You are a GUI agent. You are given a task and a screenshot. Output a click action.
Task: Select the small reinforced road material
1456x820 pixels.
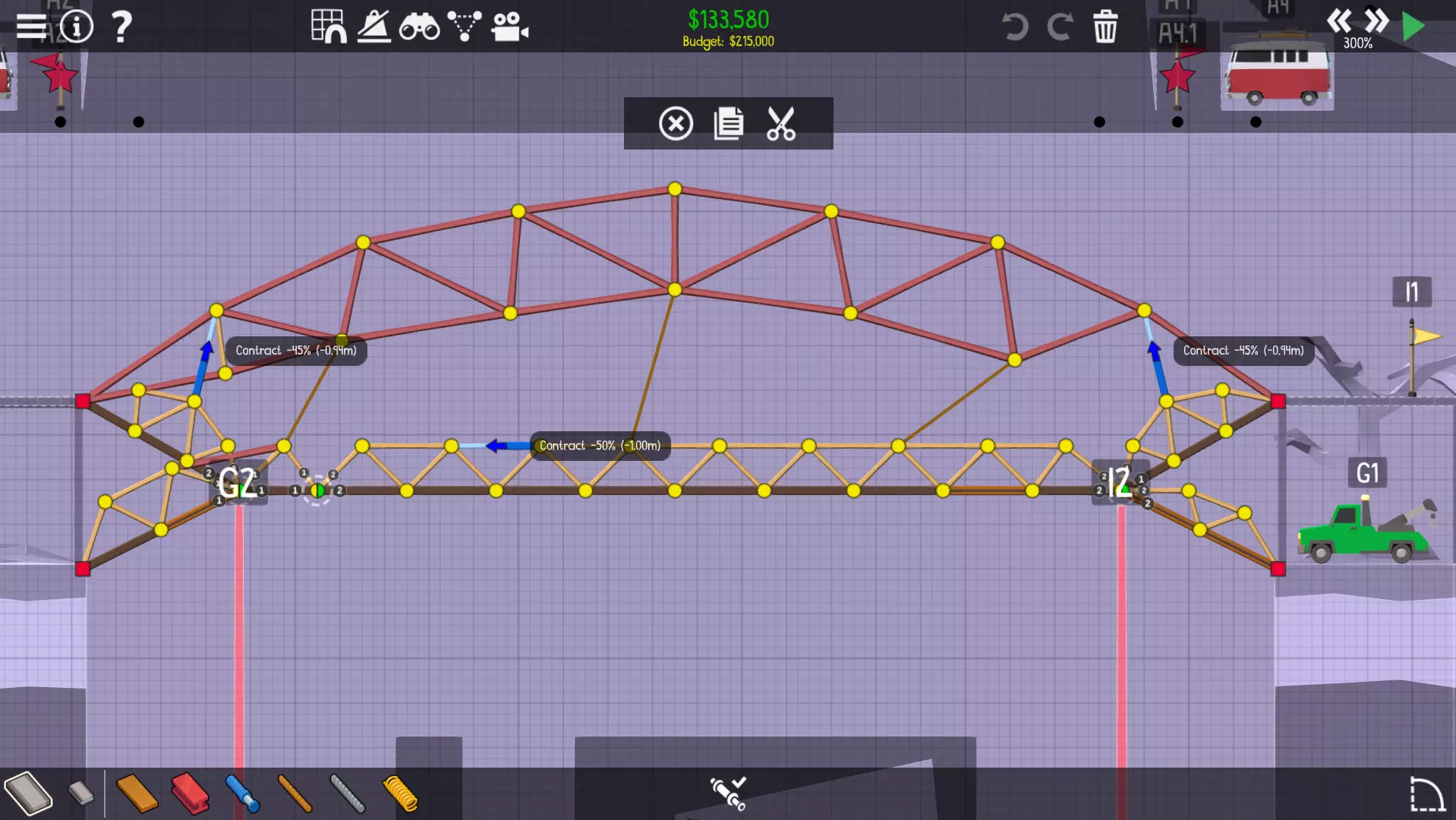(80, 793)
